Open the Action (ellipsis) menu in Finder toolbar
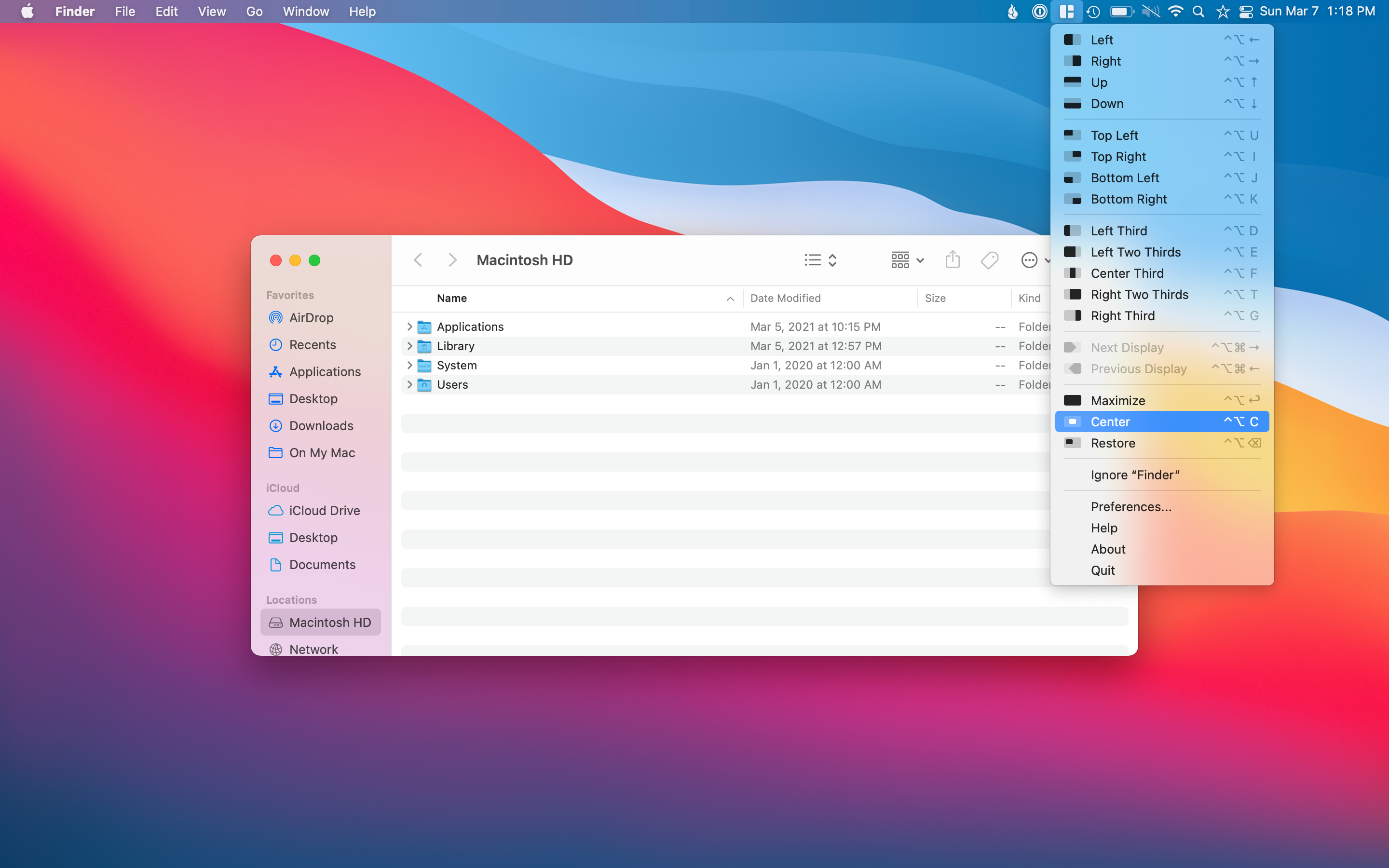 click(x=1035, y=260)
